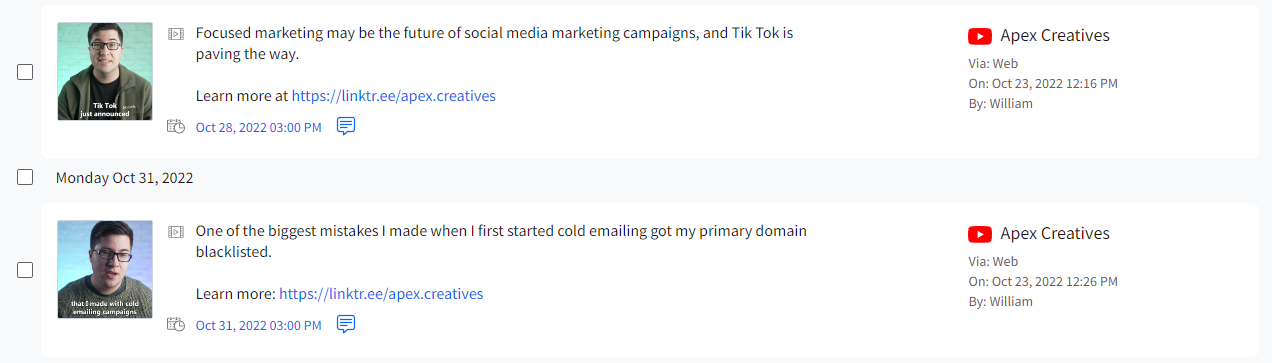
Task: Edit the Oct 28, 2022 03:00 PM schedule time
Action: tap(259, 128)
